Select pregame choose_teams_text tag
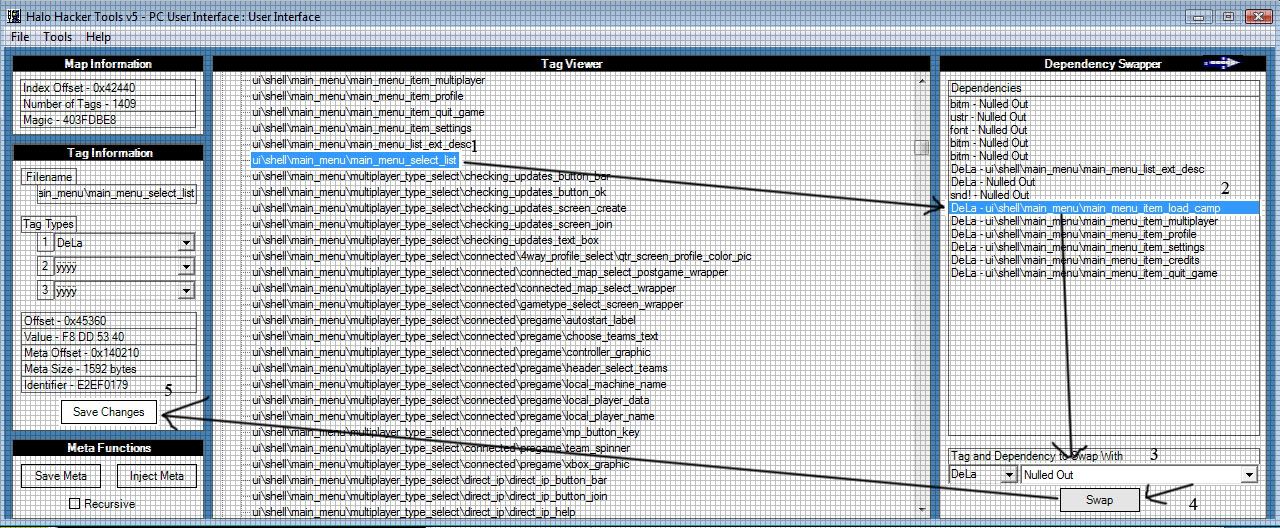This screenshot has width=1280, height=528. (454, 336)
